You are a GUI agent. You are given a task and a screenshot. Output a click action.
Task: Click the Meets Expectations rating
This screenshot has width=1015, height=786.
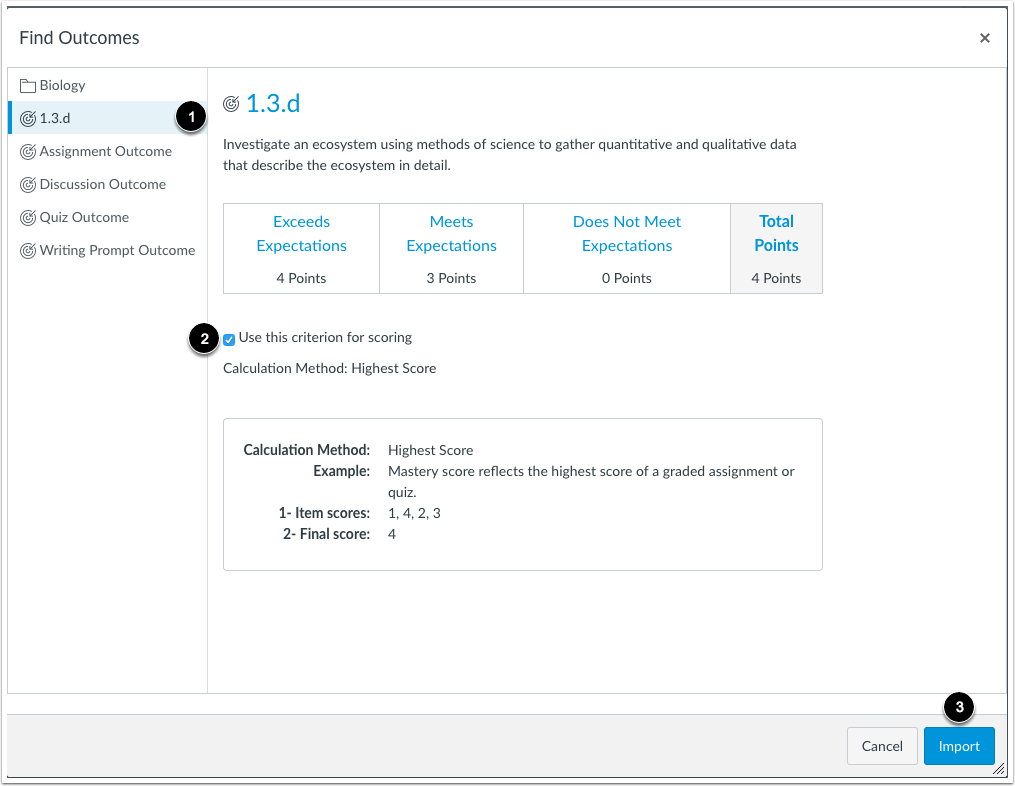451,234
